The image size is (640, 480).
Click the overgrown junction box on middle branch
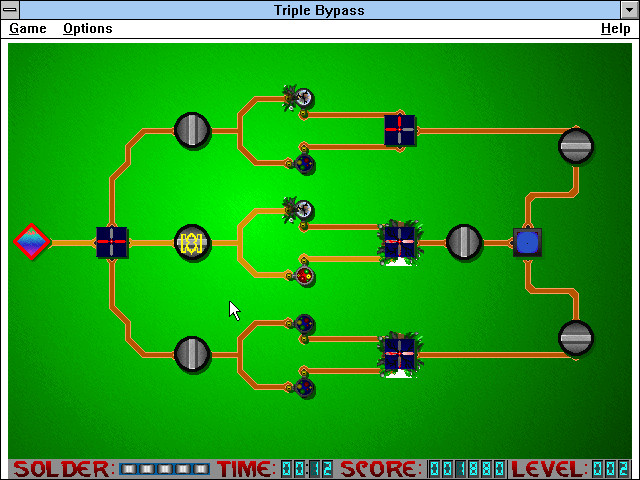[400, 242]
